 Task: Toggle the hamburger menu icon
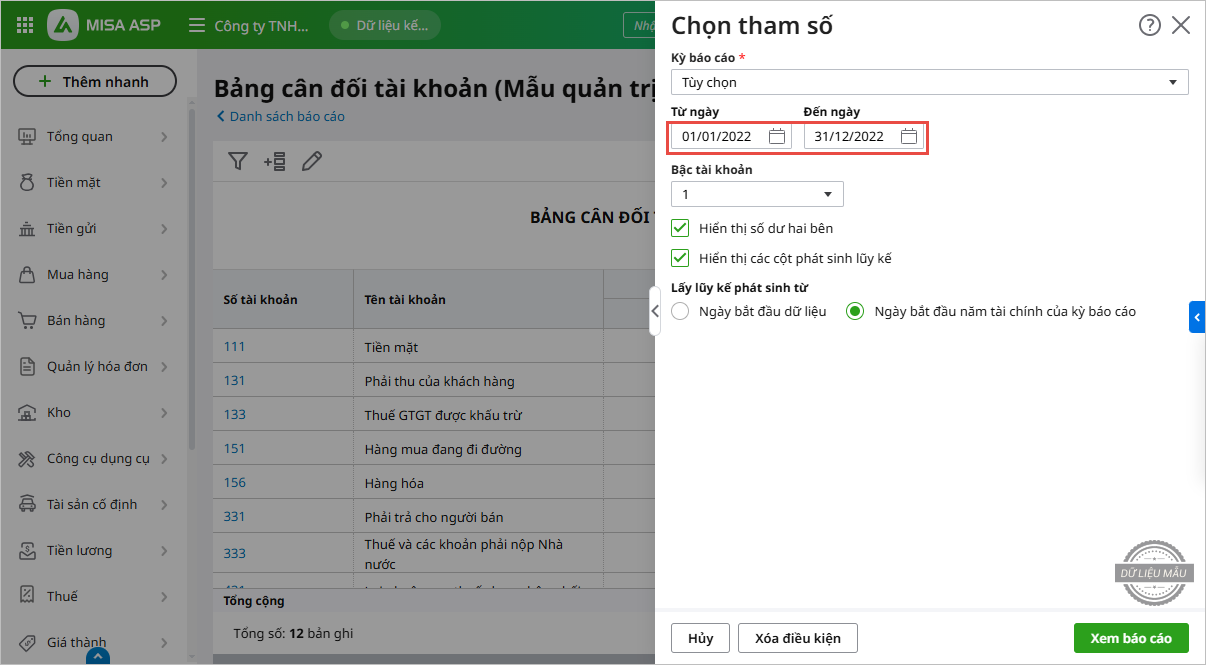[196, 25]
